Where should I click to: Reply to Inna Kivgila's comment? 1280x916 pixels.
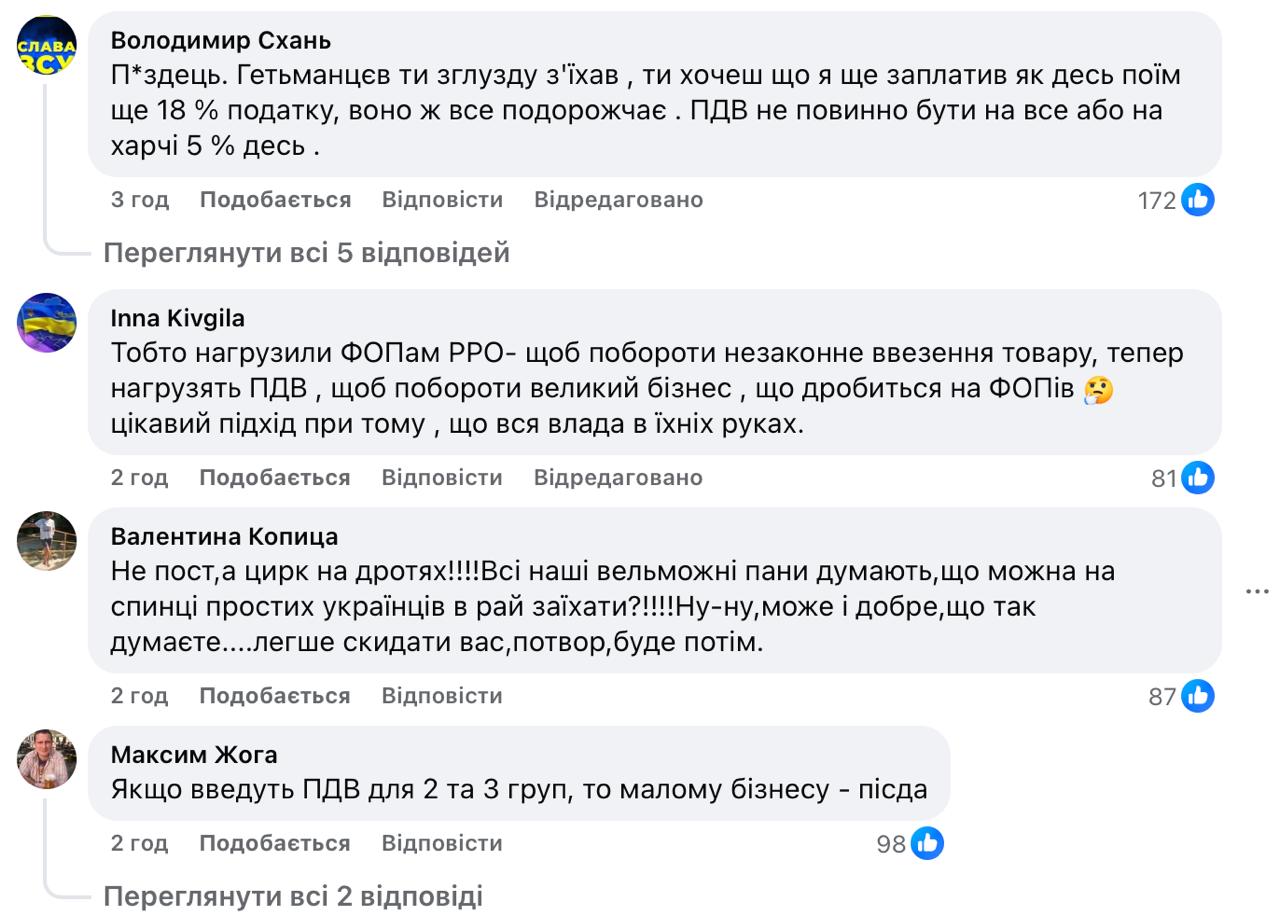pos(442,478)
